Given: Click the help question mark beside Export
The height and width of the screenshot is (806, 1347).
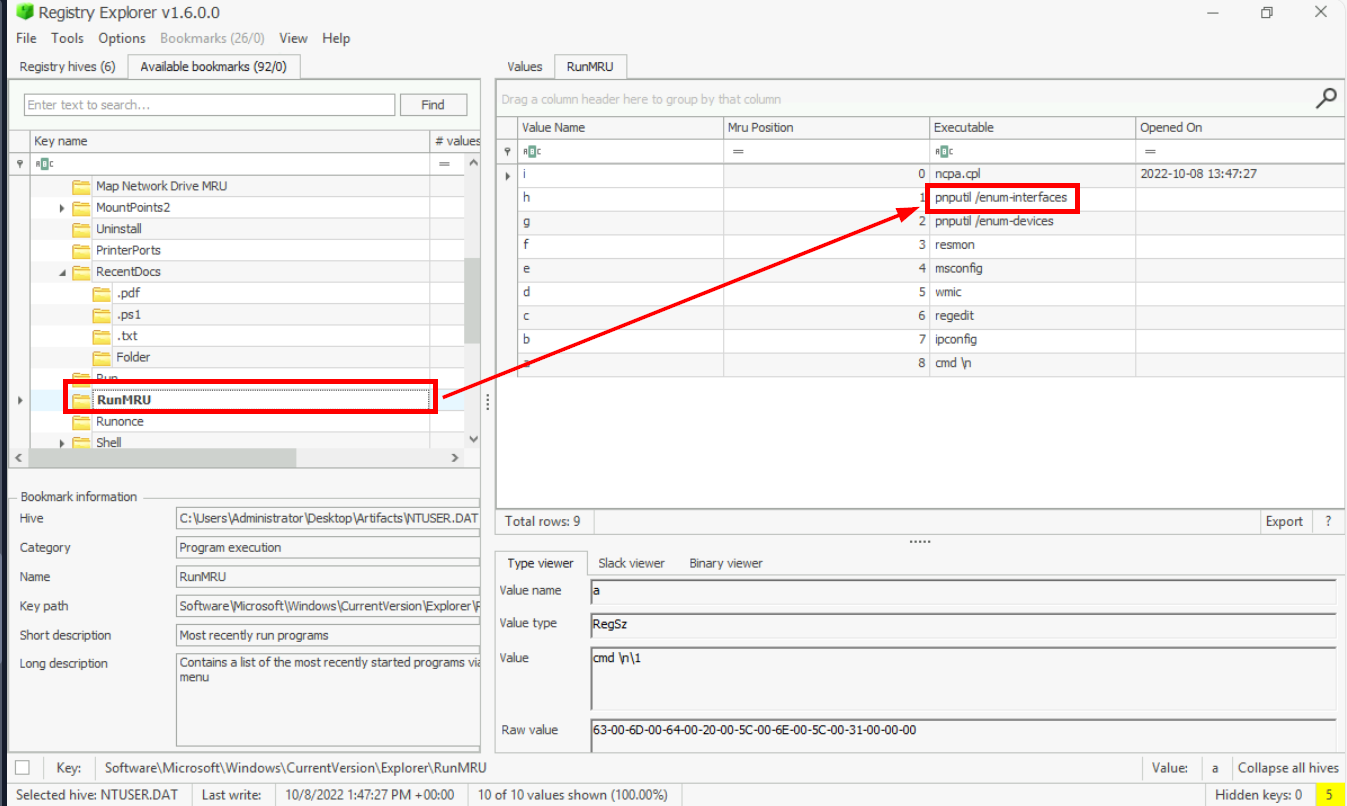Looking at the screenshot, I should coord(1328,521).
